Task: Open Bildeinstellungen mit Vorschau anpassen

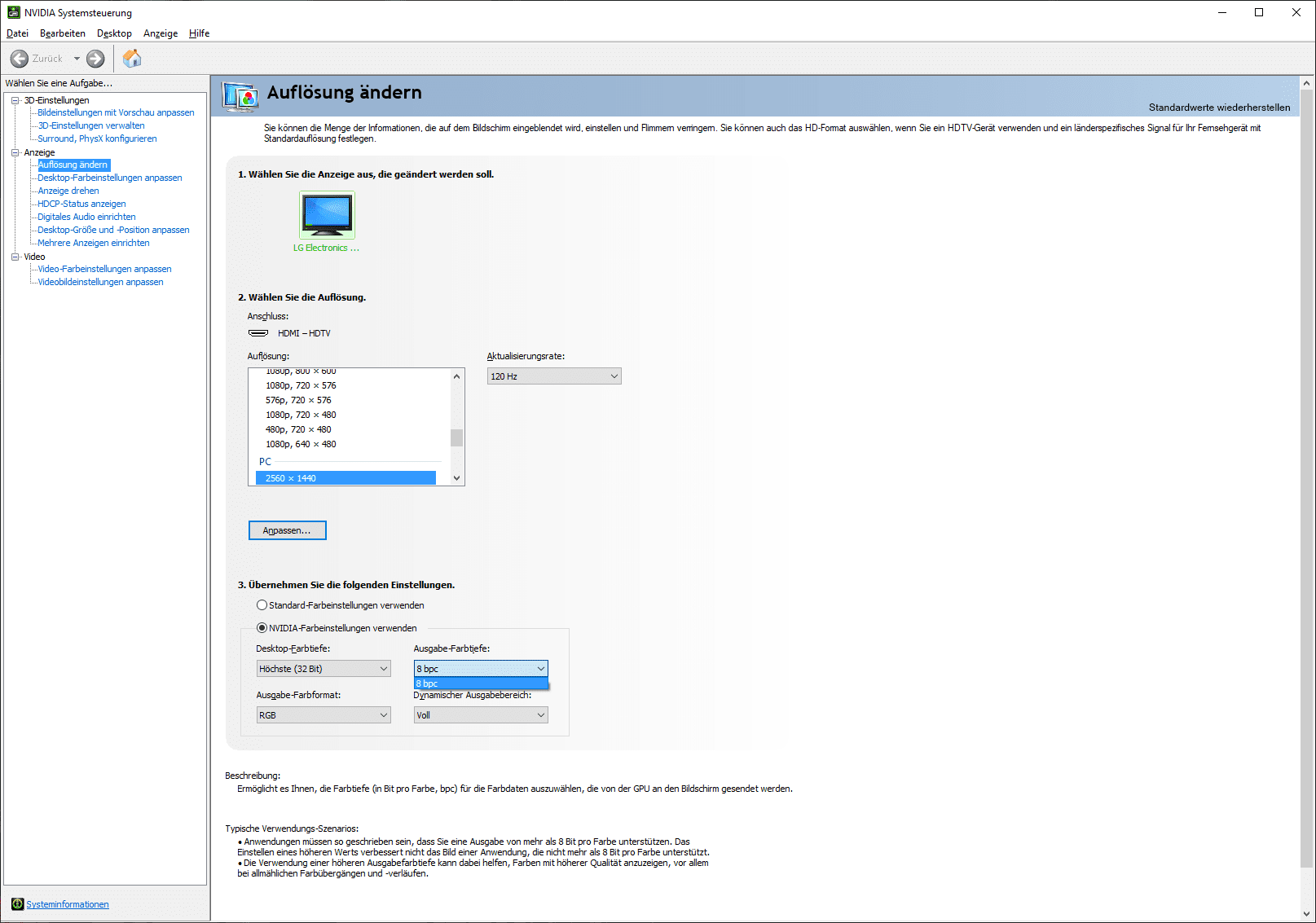Action: coord(116,112)
